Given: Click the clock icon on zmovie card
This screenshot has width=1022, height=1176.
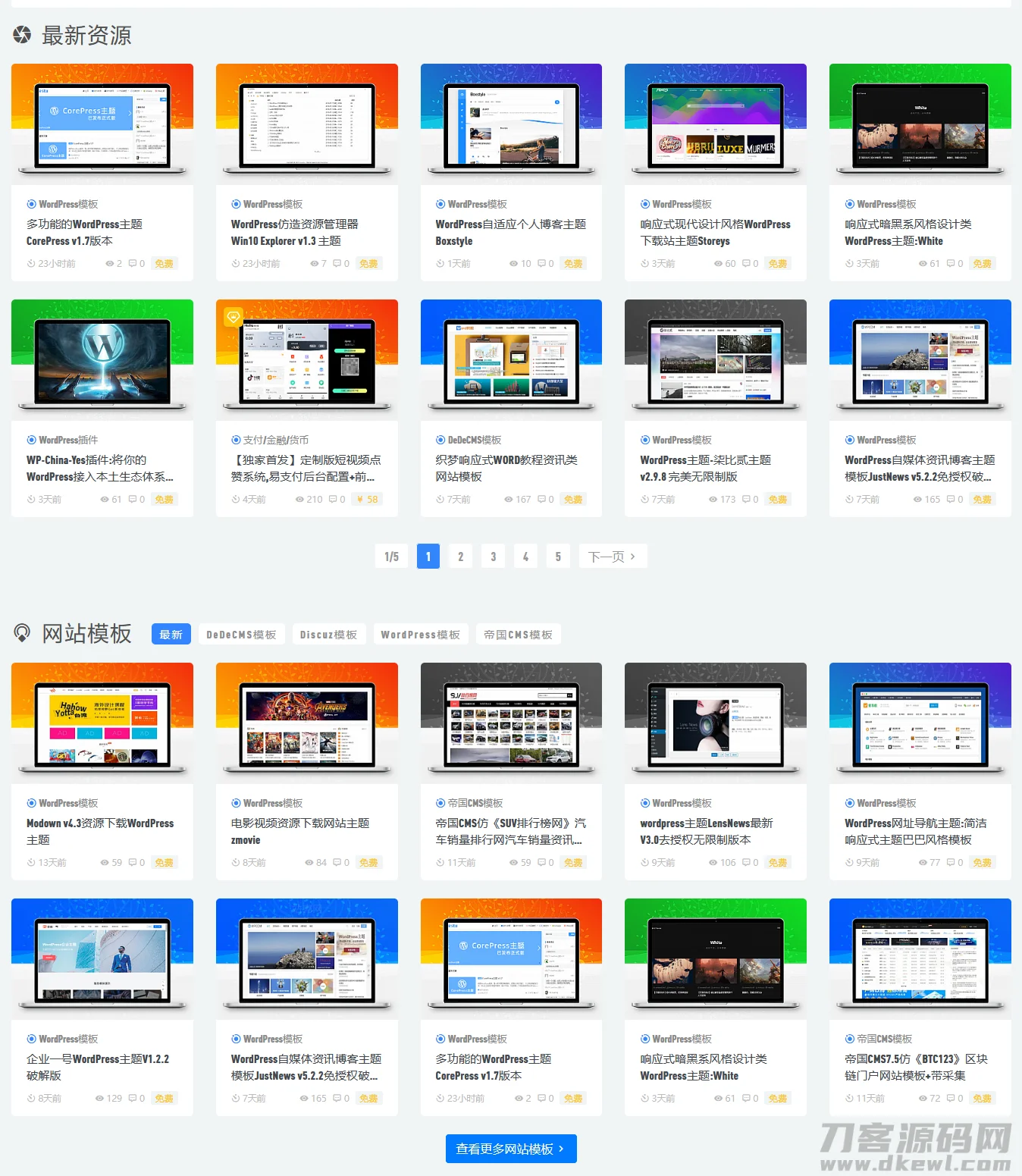Looking at the screenshot, I should 236,863.
